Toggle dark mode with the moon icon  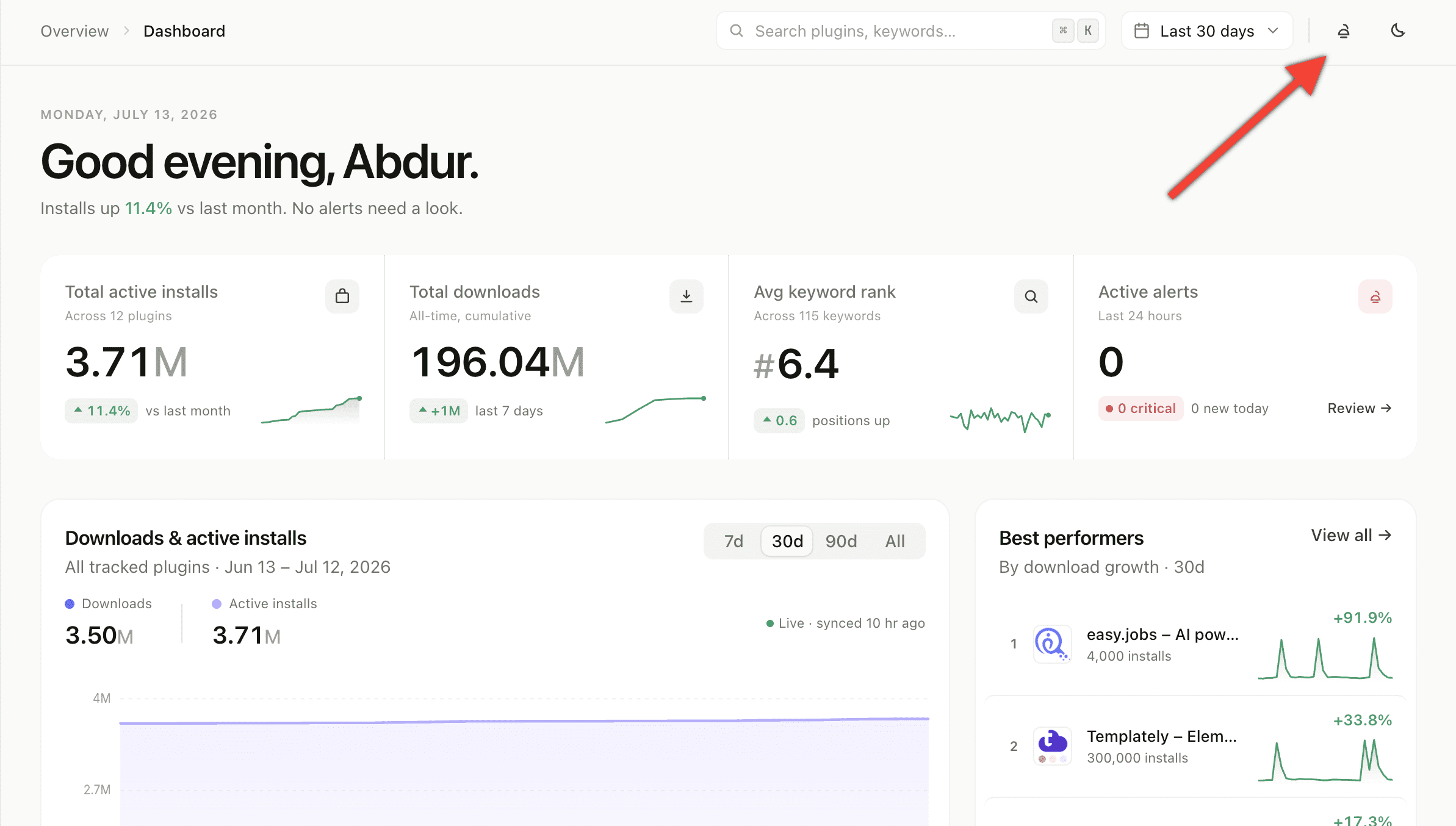tap(1397, 31)
